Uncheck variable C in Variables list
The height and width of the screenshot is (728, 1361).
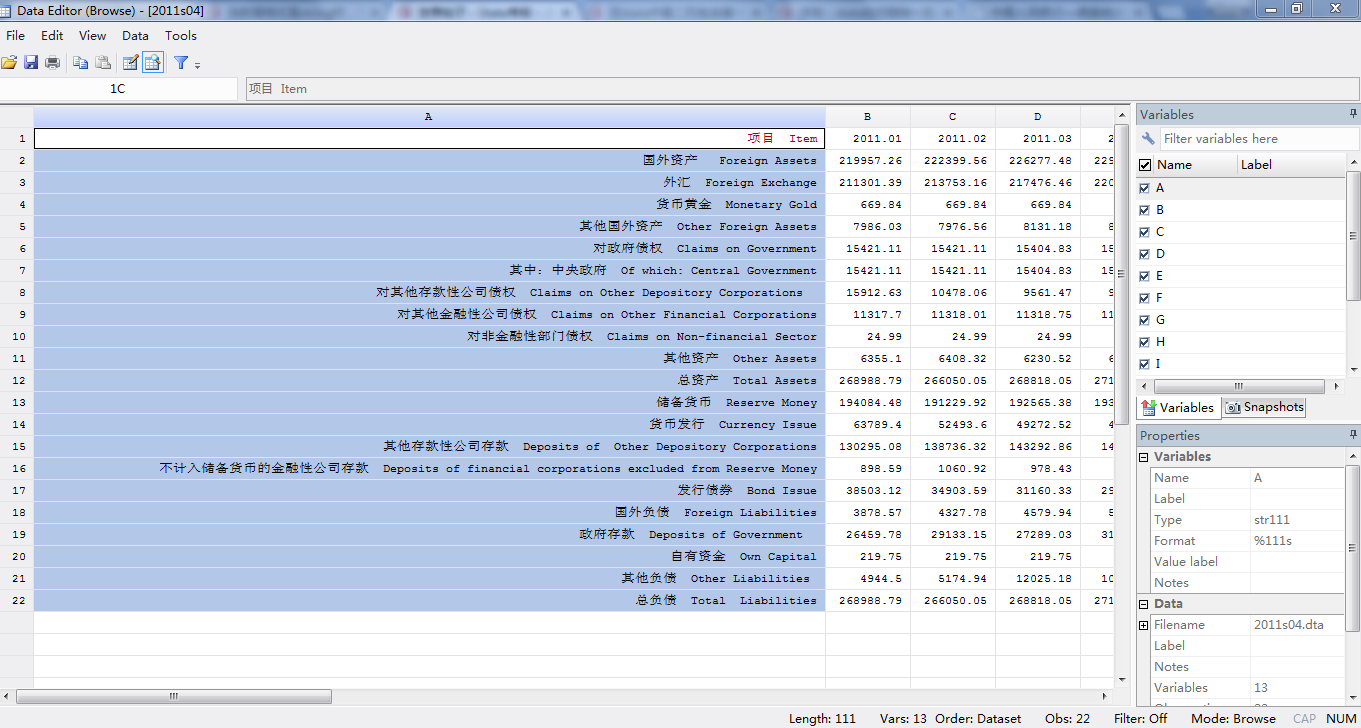click(x=1145, y=232)
